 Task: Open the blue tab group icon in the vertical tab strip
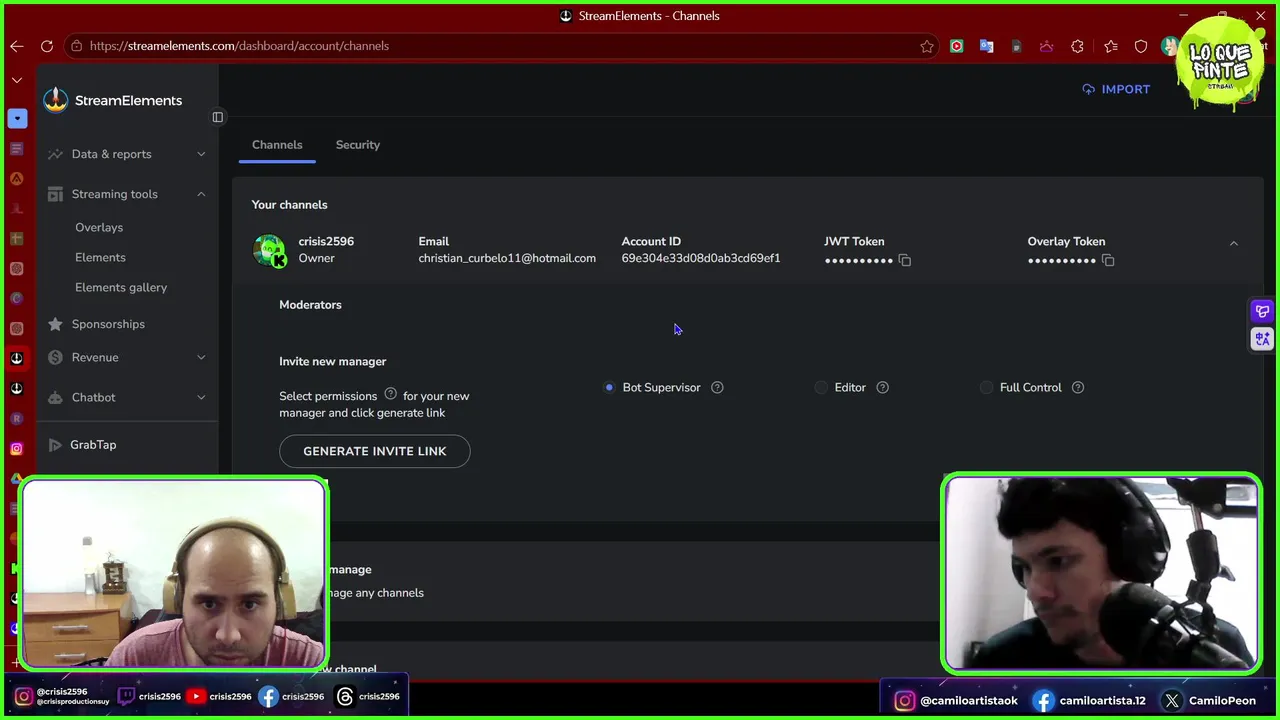click(17, 118)
